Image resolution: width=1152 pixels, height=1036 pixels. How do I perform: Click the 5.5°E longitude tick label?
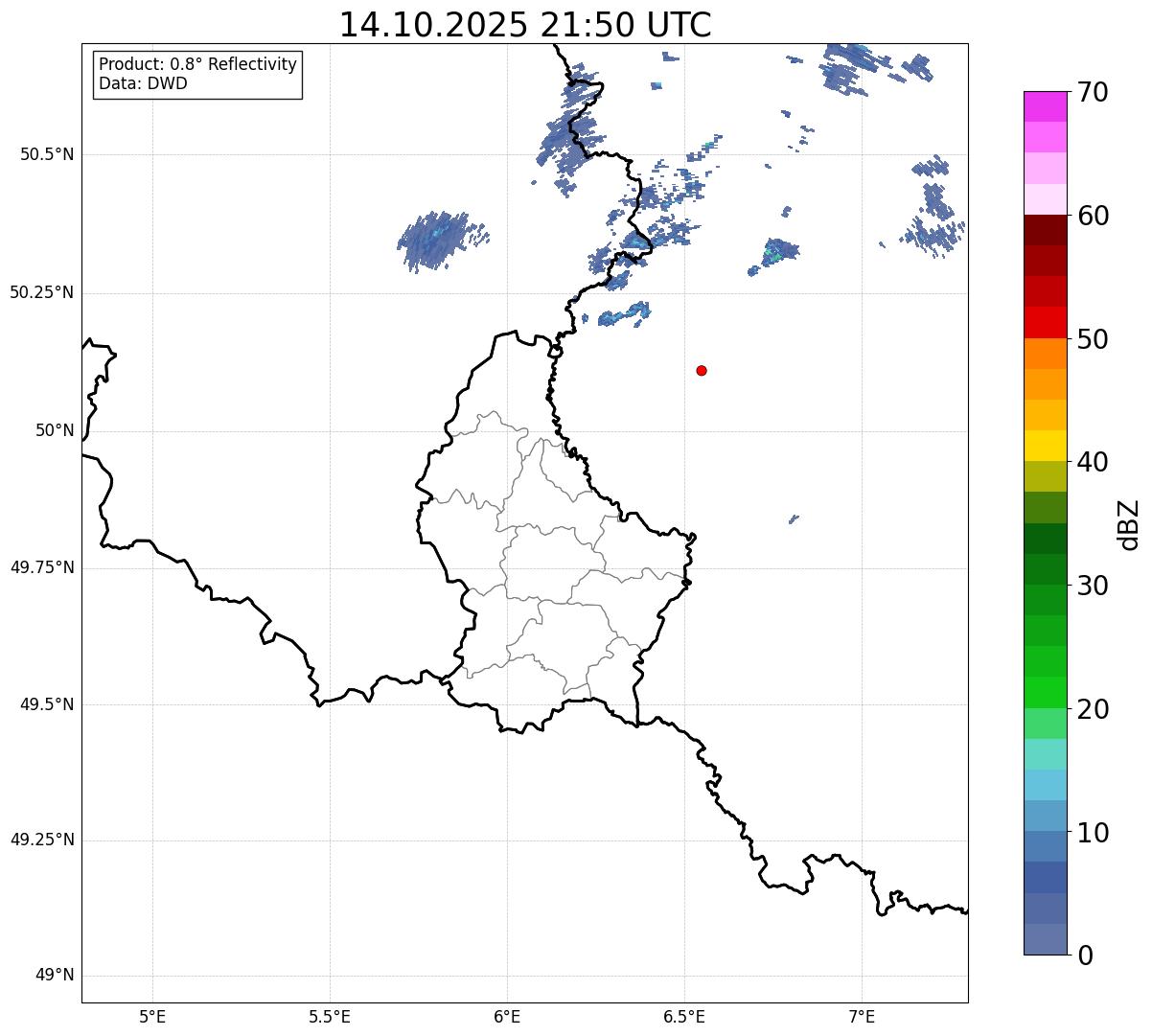330,1017
